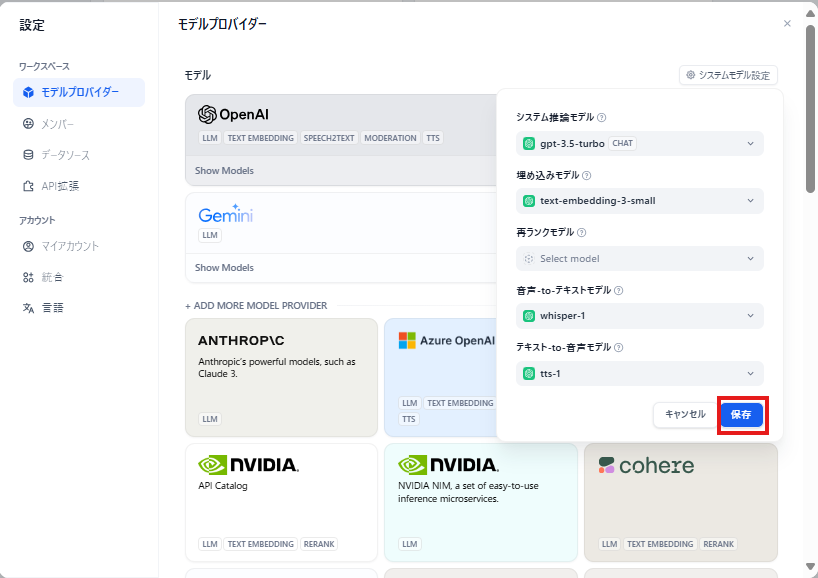Click the OpenAI logo on provider card
This screenshot has width=818, height=578.
coord(233,114)
